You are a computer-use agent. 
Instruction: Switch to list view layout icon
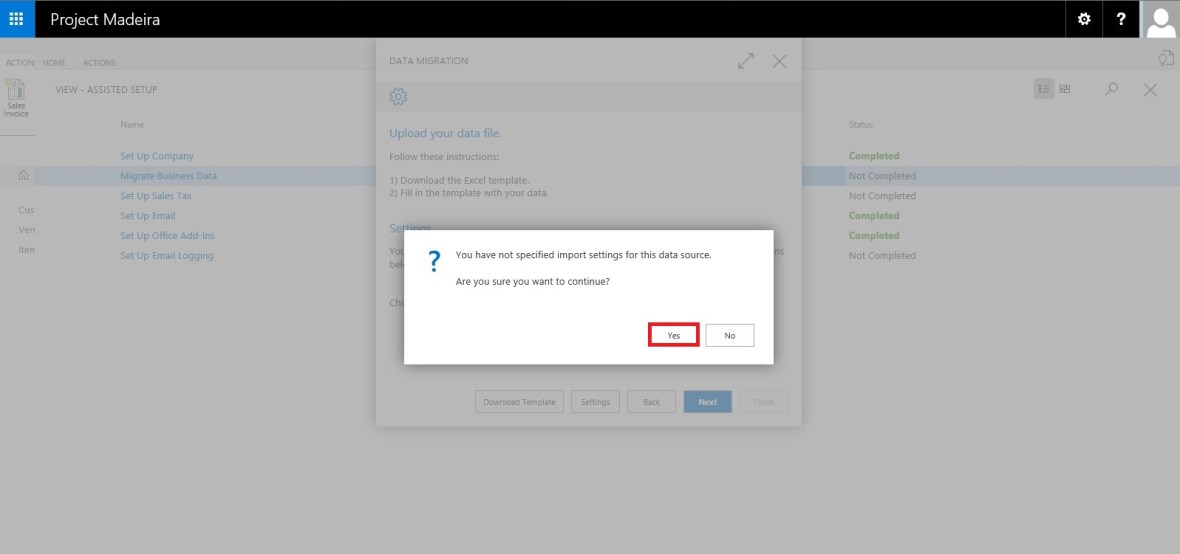click(1044, 89)
